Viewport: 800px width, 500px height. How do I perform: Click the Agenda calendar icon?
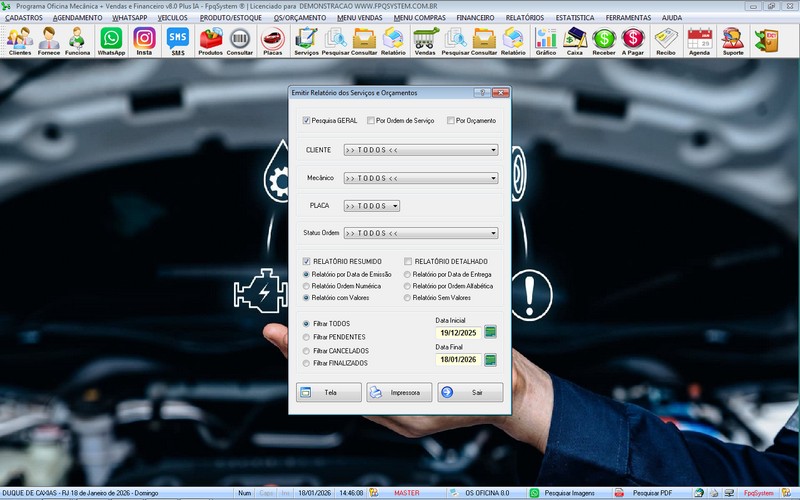pos(699,40)
